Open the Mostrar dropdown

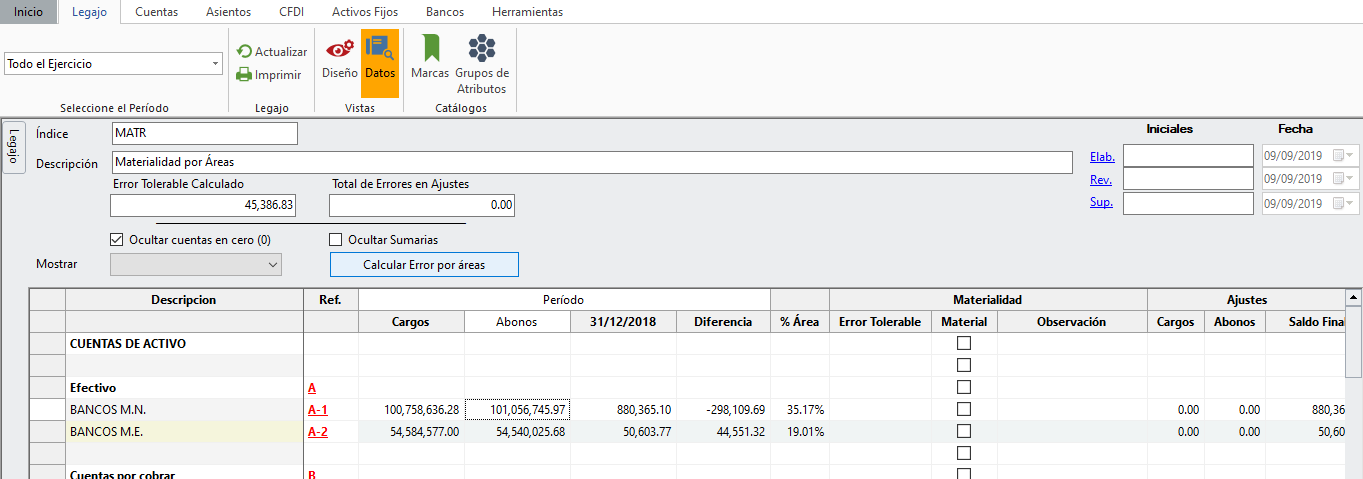pyautogui.click(x=272, y=265)
